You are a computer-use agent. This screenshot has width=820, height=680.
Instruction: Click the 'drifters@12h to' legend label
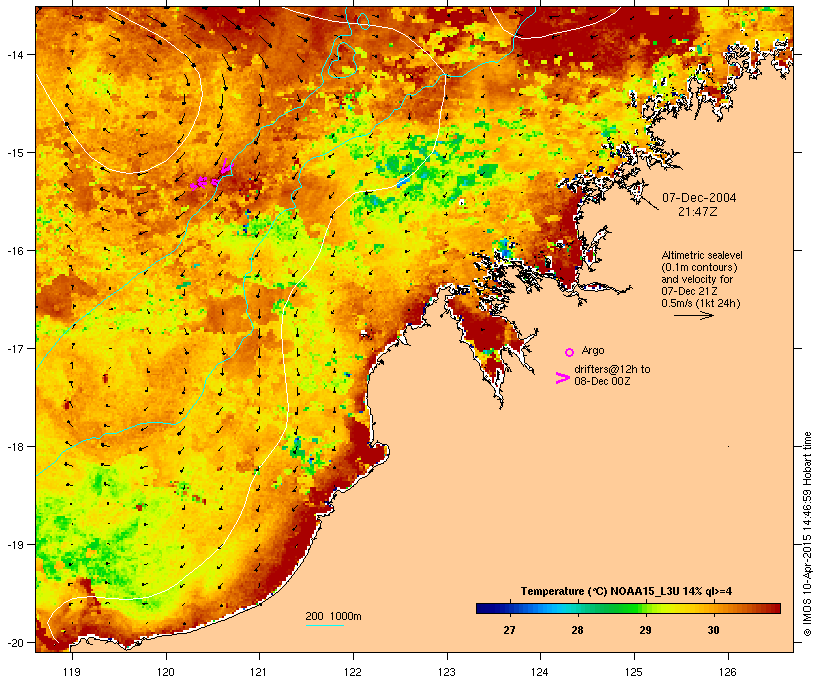[612, 369]
